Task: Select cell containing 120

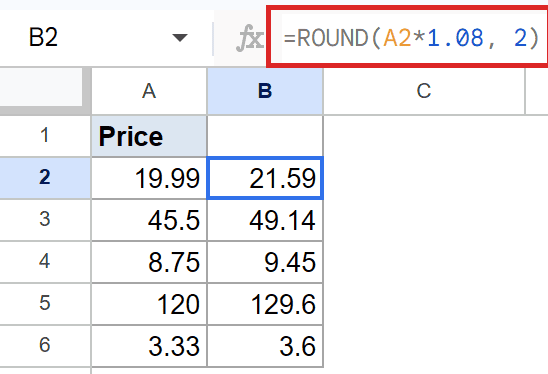Action: click(x=149, y=304)
